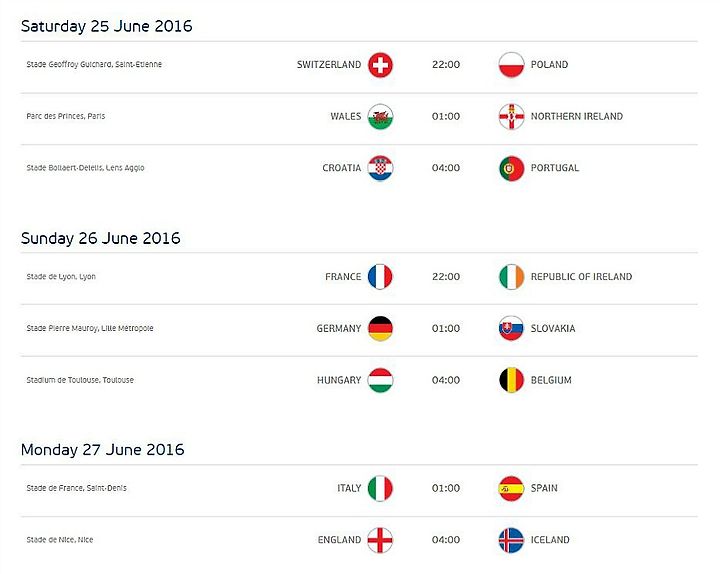Screen dimensions: 720x574
Task: Select the Germany flag icon
Action: (380, 328)
